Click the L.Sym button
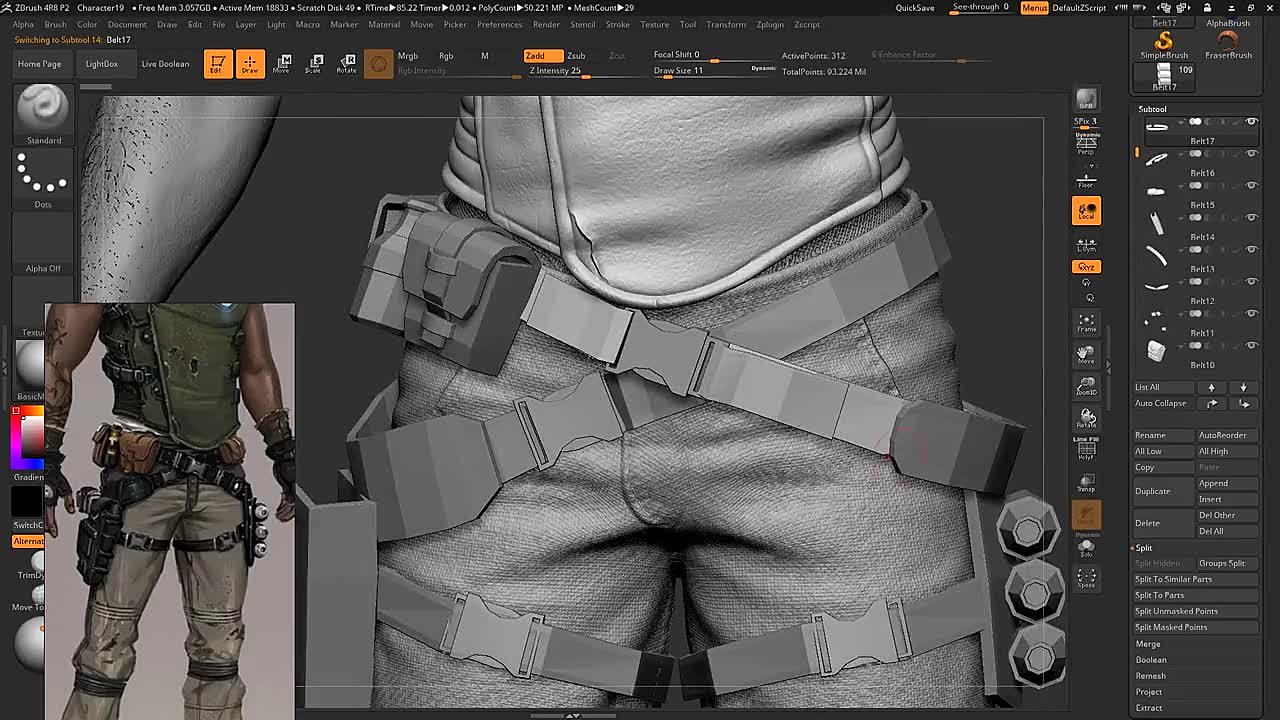Screen dimensions: 1280x720 click(1086, 245)
